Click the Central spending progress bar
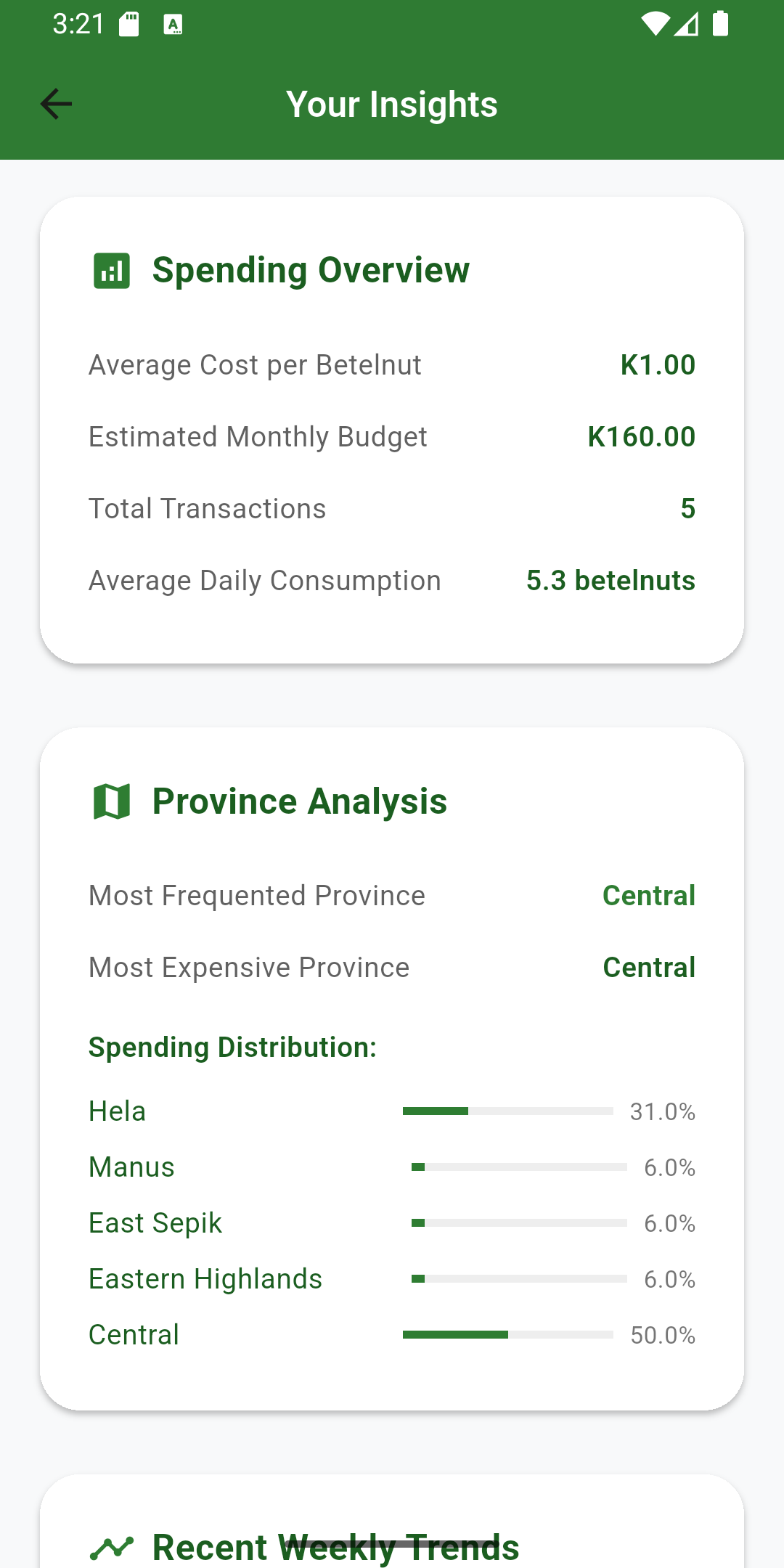 pyautogui.click(x=507, y=1335)
